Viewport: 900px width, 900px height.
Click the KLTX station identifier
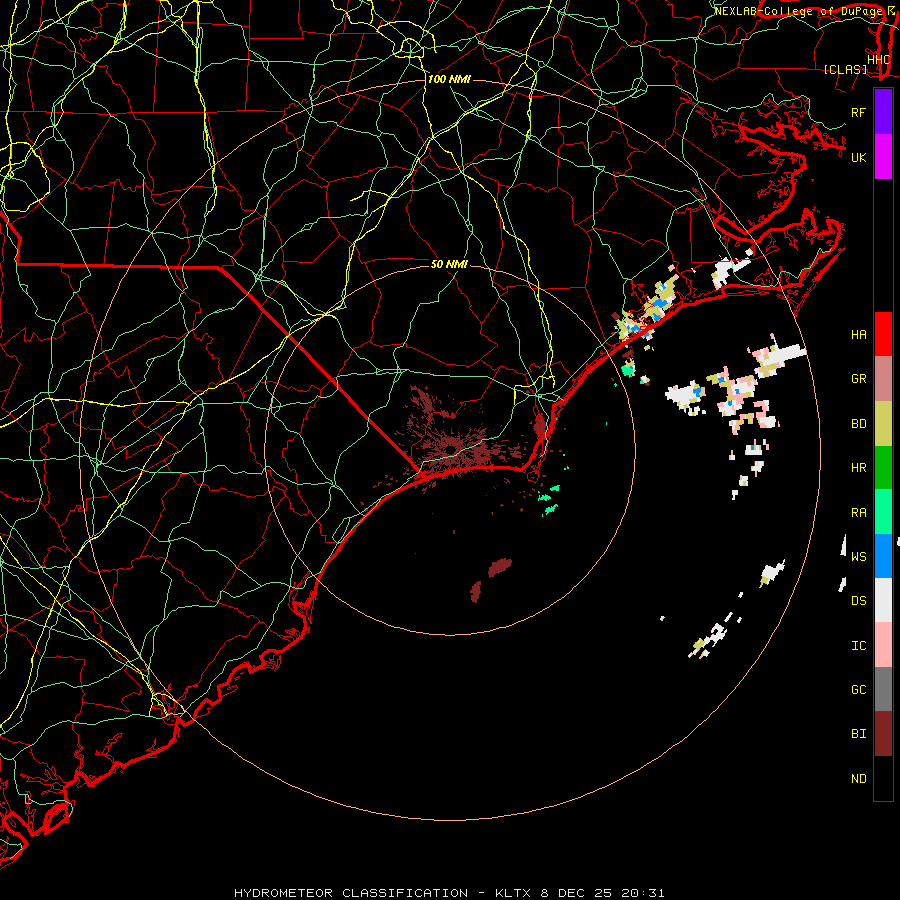tap(513, 893)
